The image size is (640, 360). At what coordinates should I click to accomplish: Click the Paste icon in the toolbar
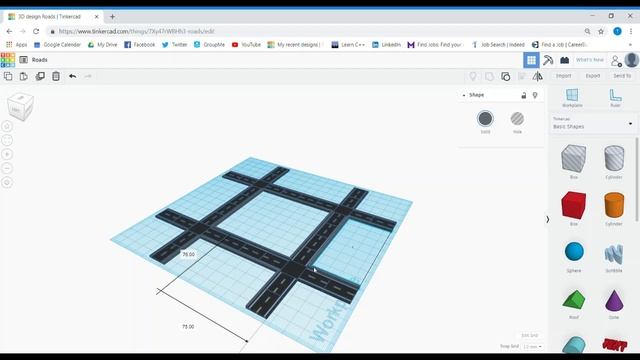coord(24,76)
